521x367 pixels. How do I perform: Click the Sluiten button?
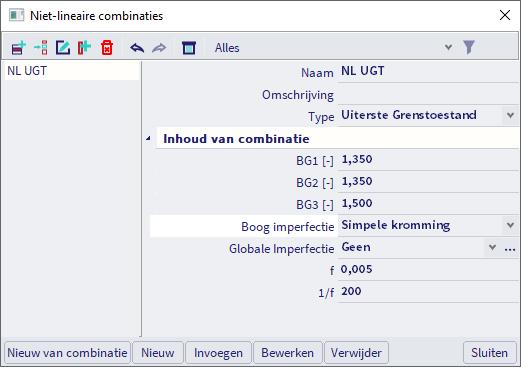490,353
